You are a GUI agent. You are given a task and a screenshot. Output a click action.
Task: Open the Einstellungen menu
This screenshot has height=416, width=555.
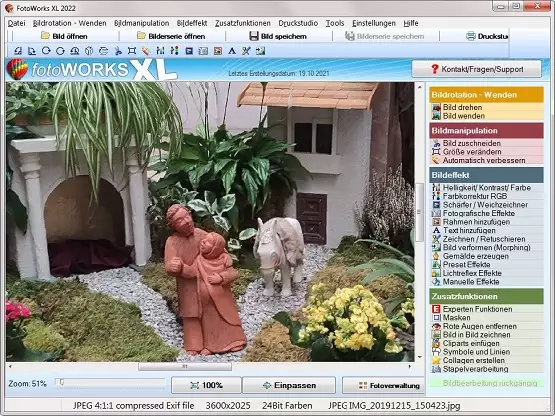pos(374,23)
